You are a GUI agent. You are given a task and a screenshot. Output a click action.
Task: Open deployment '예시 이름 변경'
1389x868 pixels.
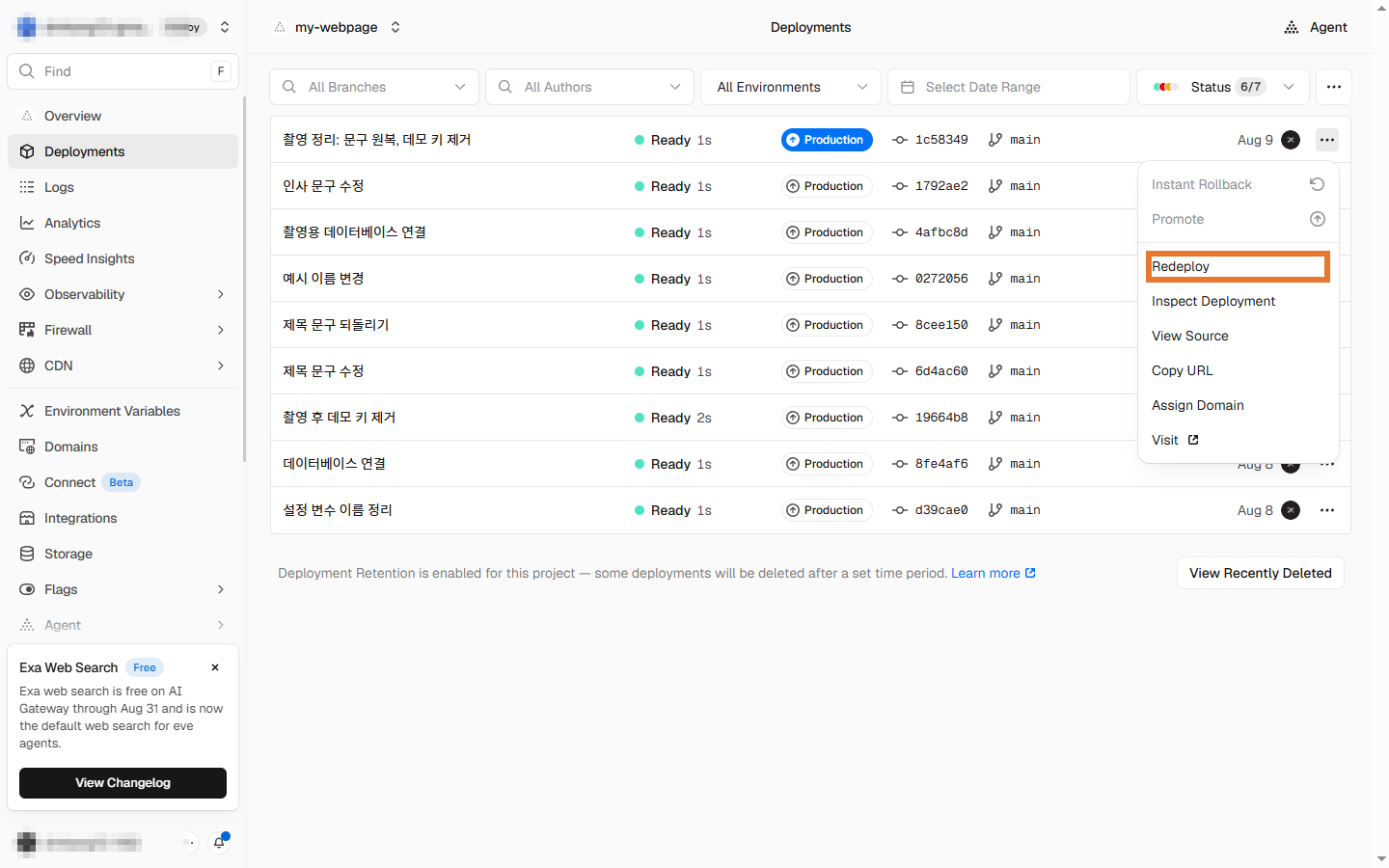pyautogui.click(x=323, y=279)
